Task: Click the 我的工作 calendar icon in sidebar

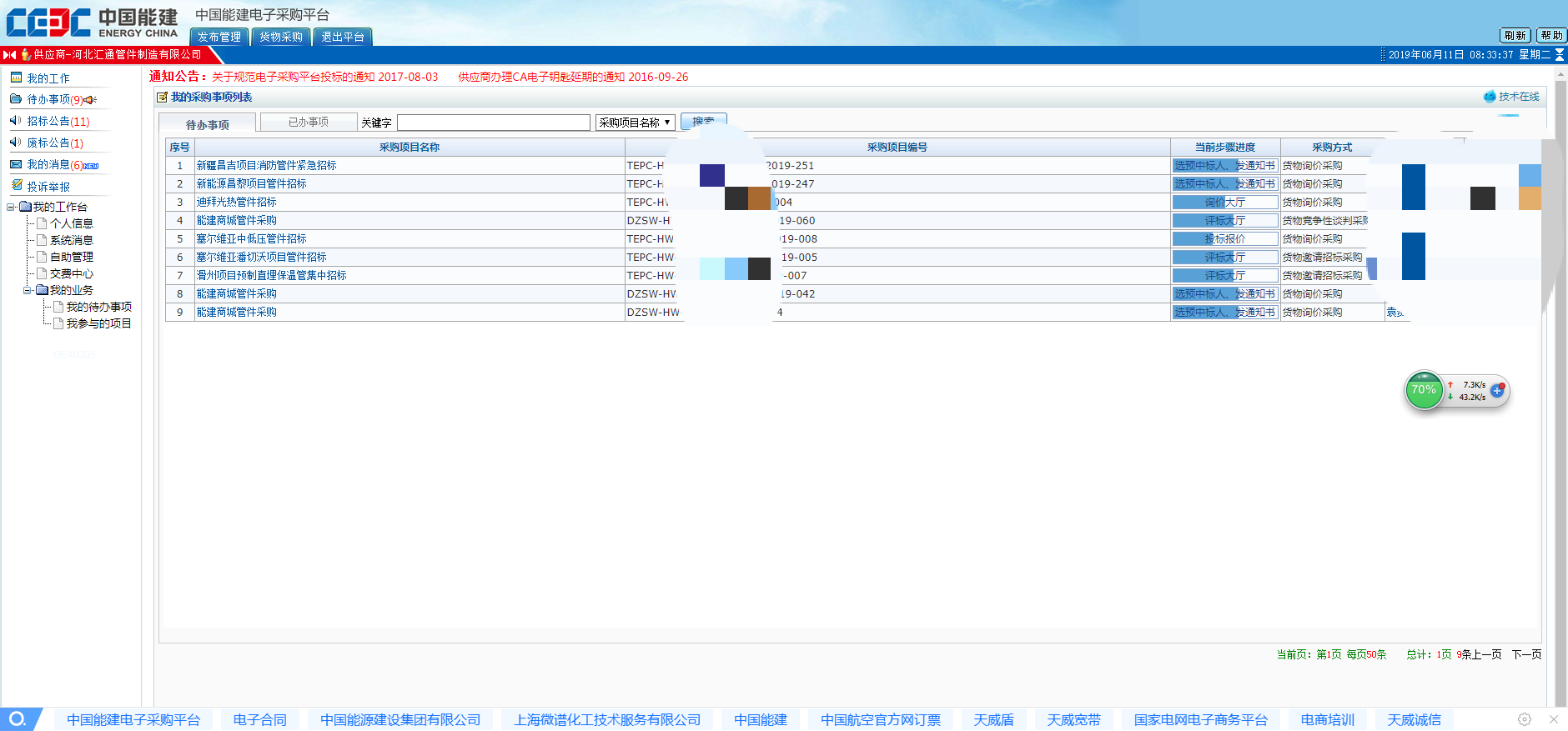Action: click(x=16, y=78)
